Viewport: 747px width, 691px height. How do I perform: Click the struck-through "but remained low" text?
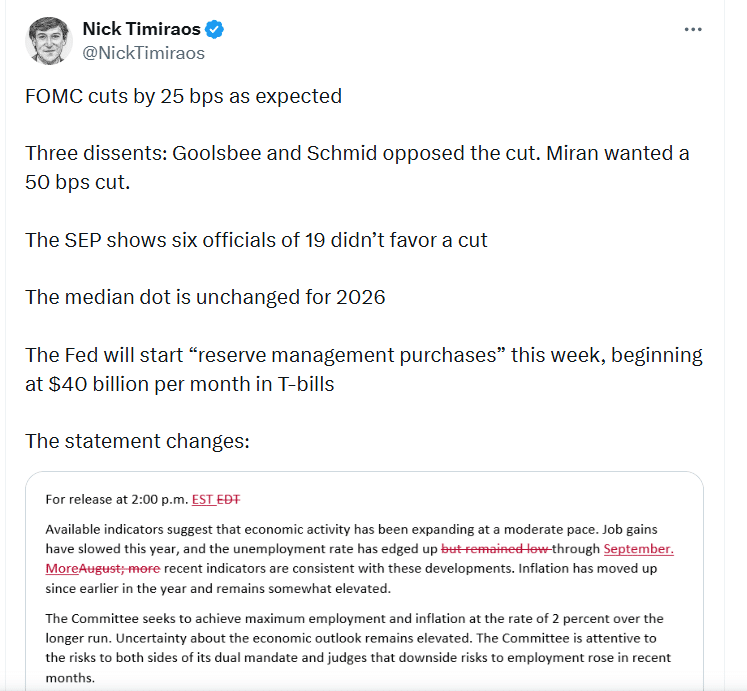[492, 548]
